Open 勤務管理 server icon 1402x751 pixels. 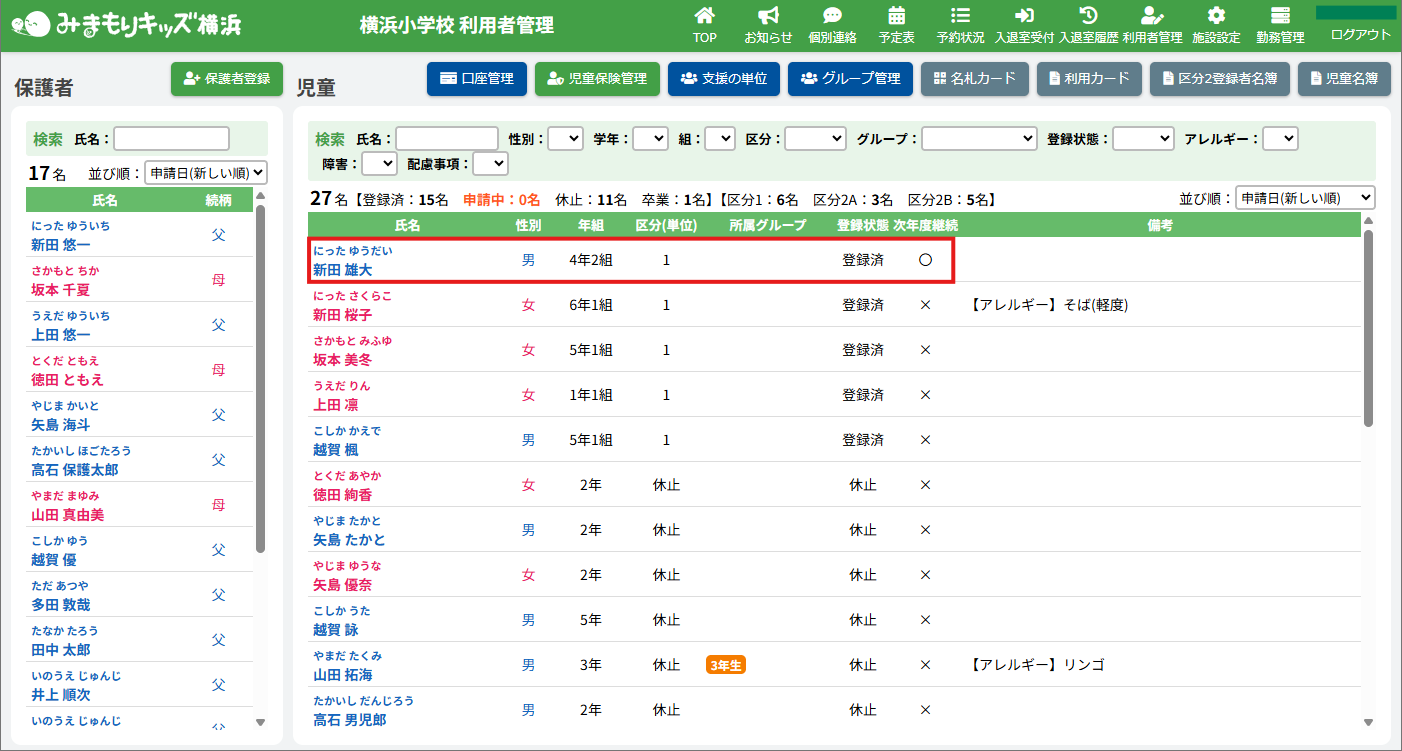(x=1280, y=16)
